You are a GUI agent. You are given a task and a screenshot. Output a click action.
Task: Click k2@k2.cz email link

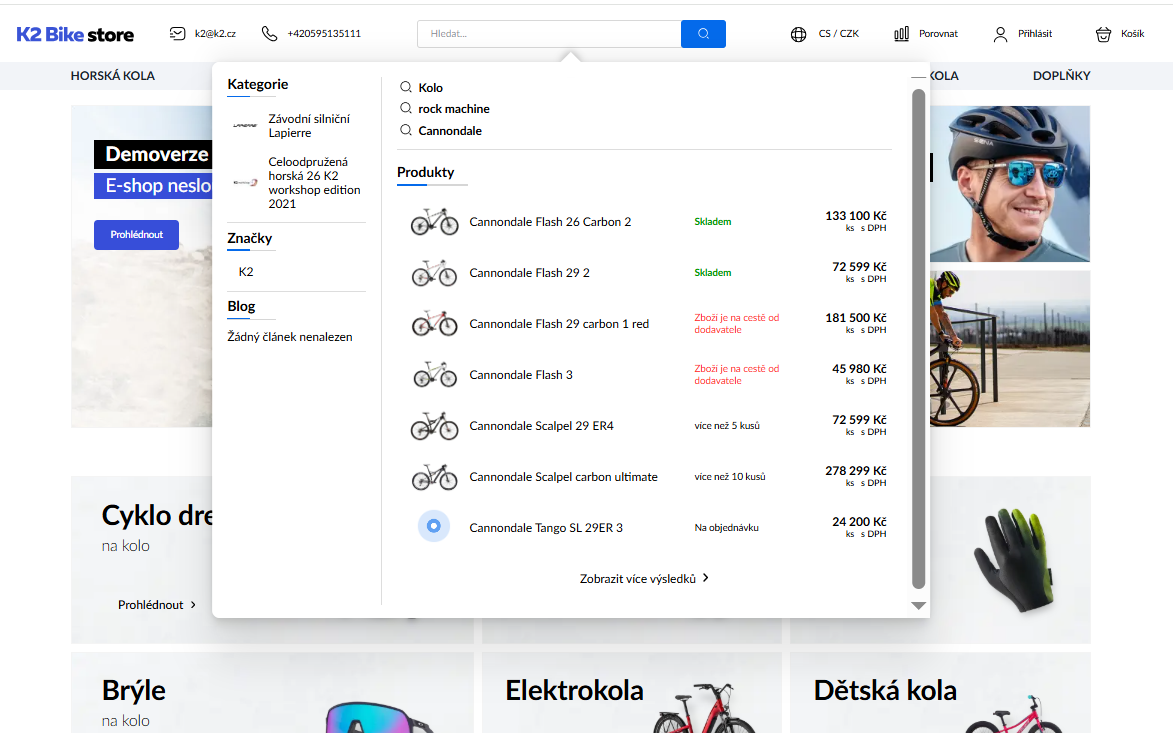[215, 34]
